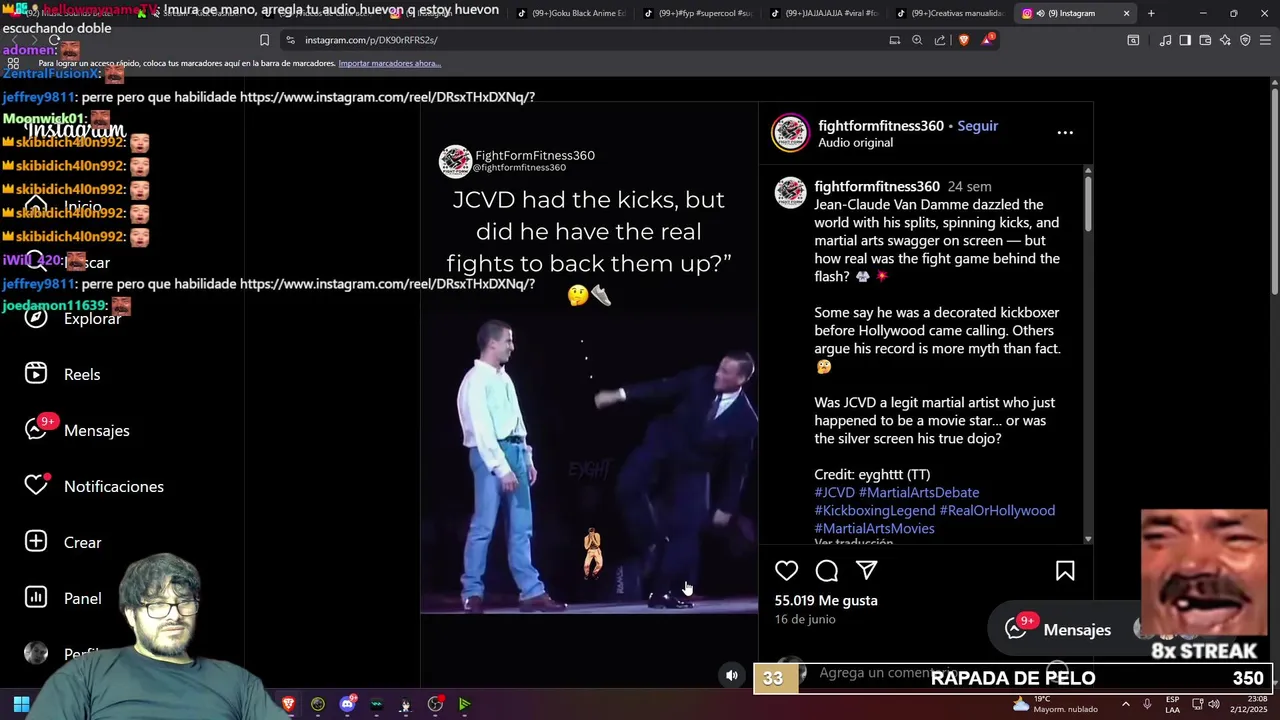This screenshot has height=720, width=1280.
Task: Open OBS Studio from the taskbar
Action: coord(435,704)
